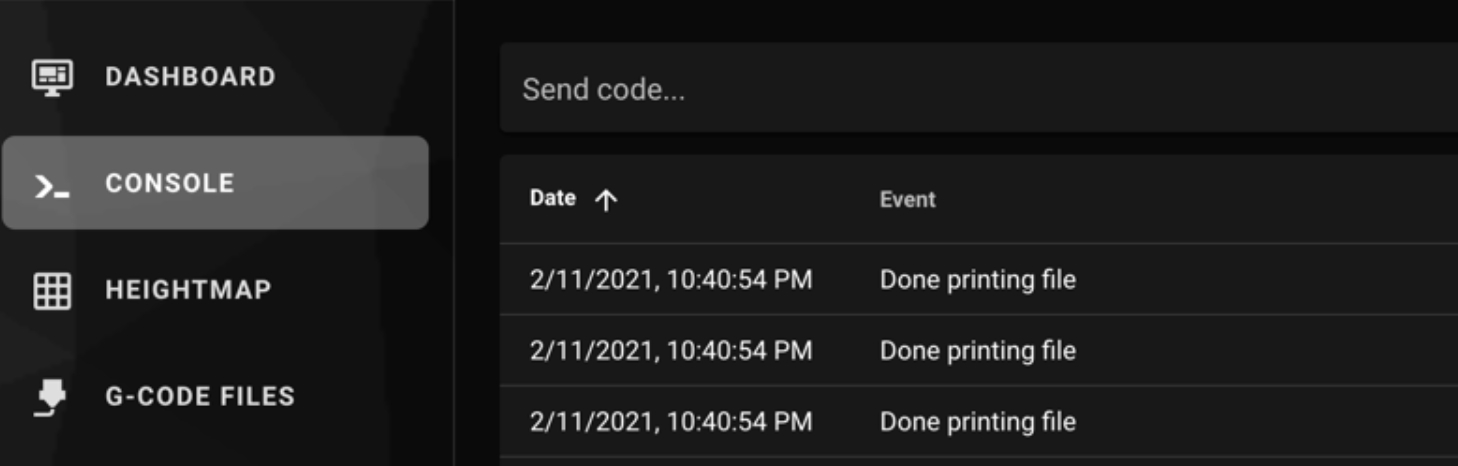This screenshot has width=1458, height=466.
Task: Click the Event column header
Action: click(x=907, y=199)
